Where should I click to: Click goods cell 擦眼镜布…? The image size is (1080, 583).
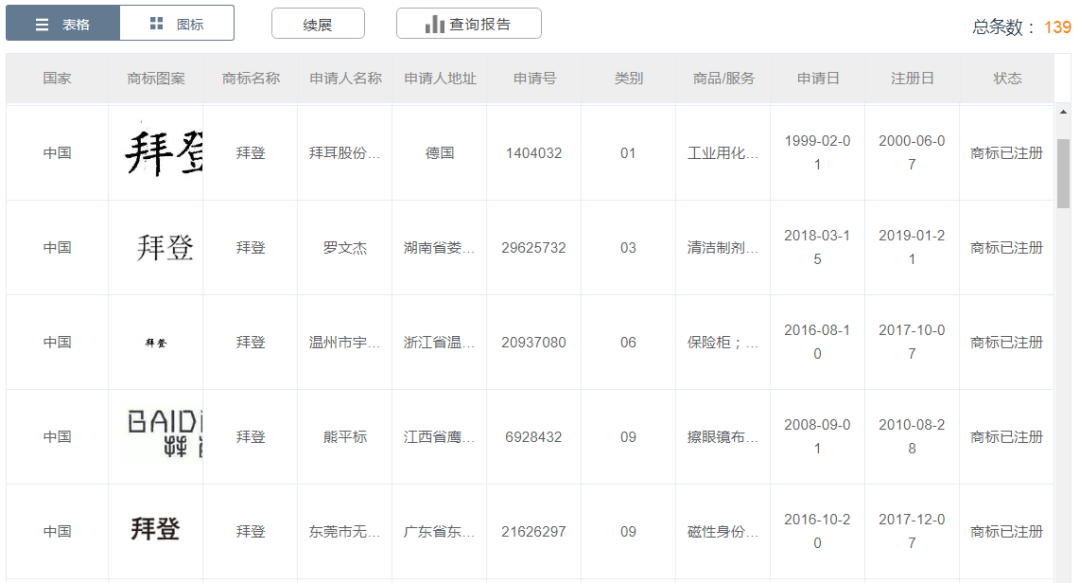pyautogui.click(x=723, y=437)
